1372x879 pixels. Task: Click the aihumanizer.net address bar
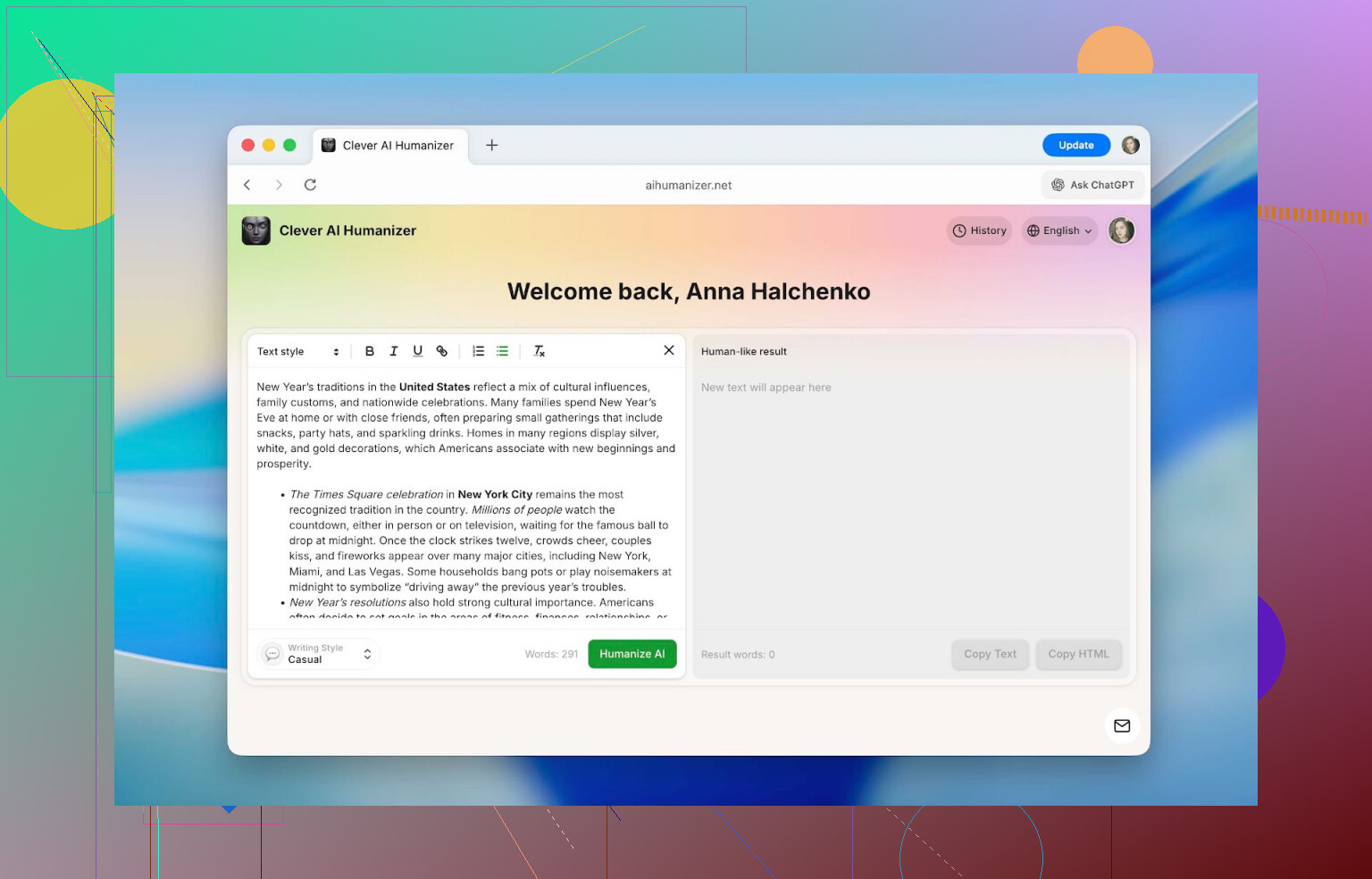(688, 185)
